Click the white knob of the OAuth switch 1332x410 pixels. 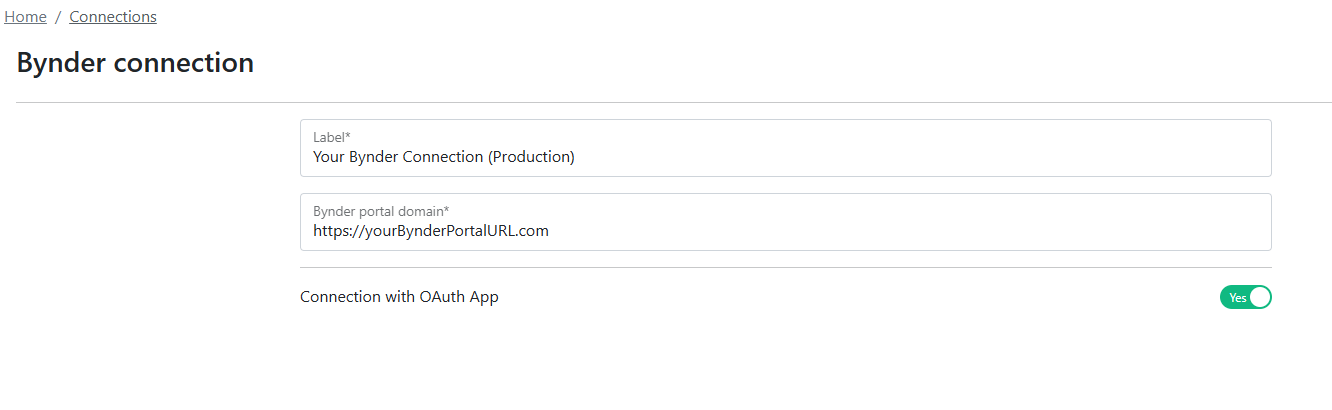[x=1259, y=297]
